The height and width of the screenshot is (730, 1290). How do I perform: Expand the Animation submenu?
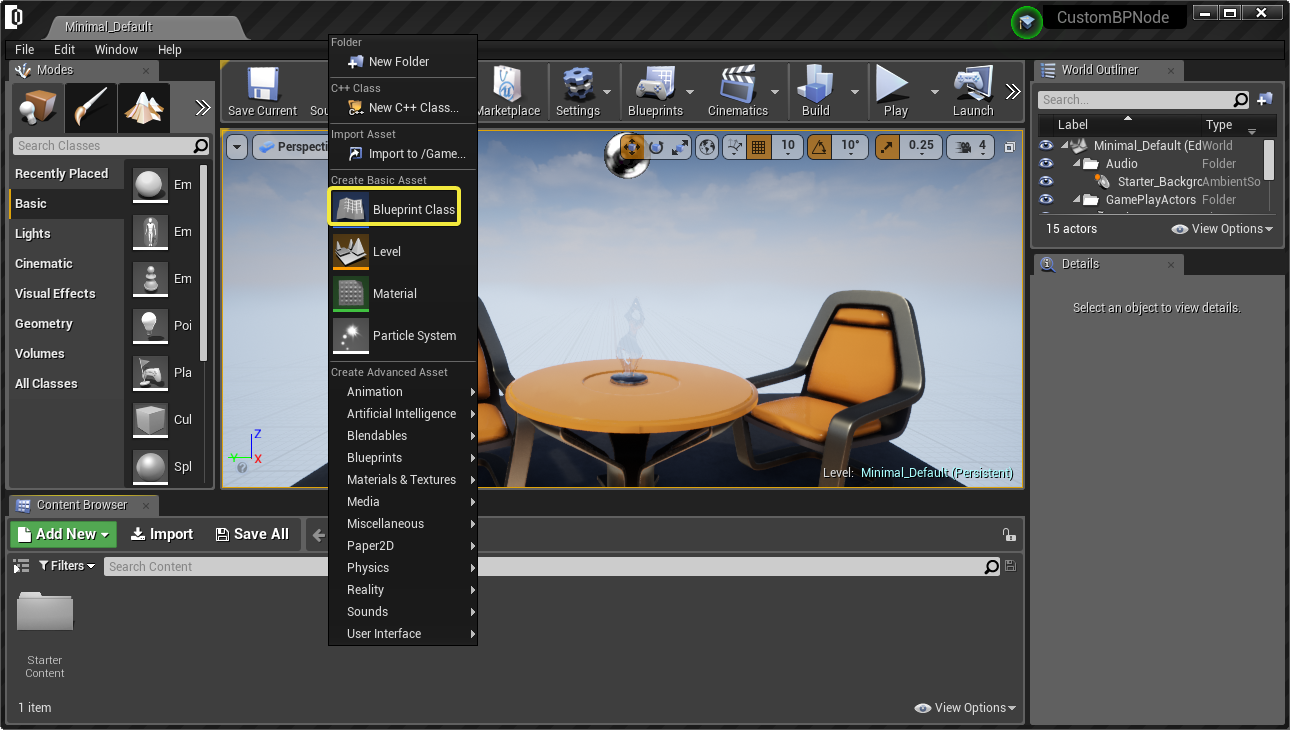click(403, 392)
